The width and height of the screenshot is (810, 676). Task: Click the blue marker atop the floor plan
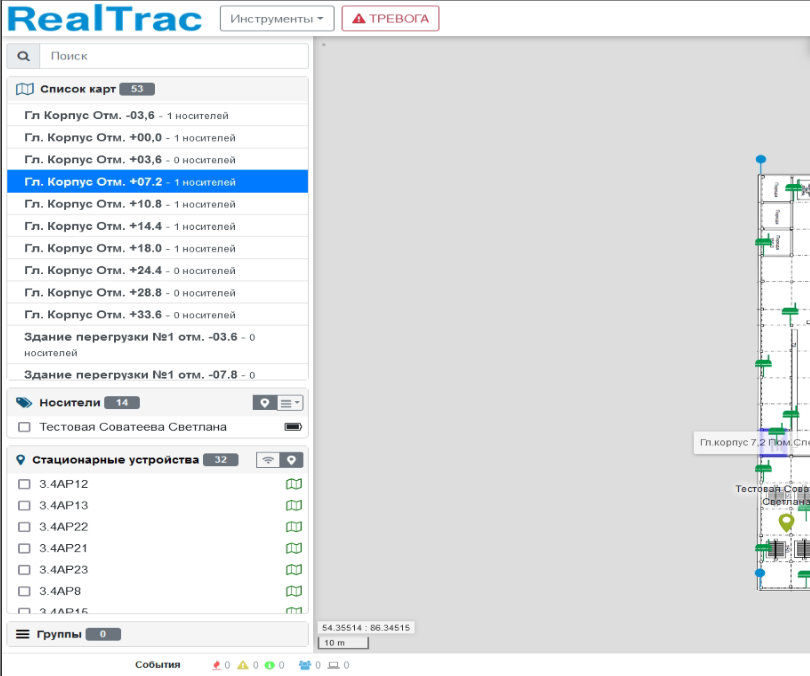(x=761, y=159)
